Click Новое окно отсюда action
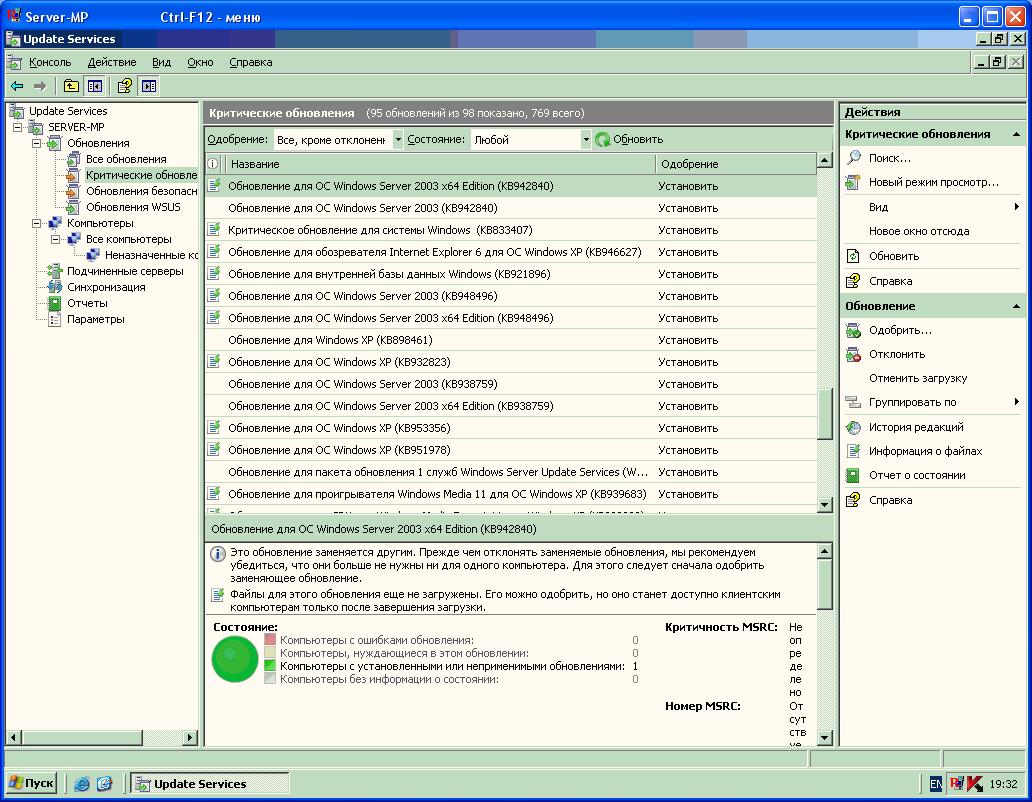This screenshot has width=1032, height=802. pyautogui.click(x=919, y=231)
